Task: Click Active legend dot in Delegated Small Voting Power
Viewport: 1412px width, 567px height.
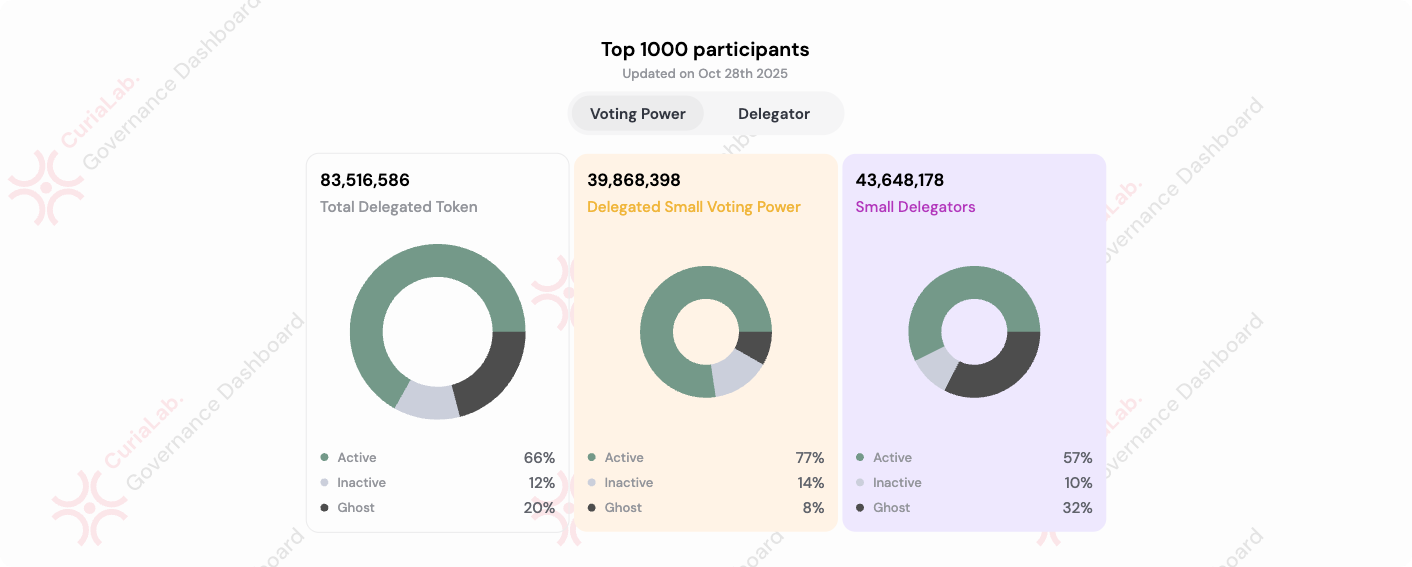Action: [592, 458]
